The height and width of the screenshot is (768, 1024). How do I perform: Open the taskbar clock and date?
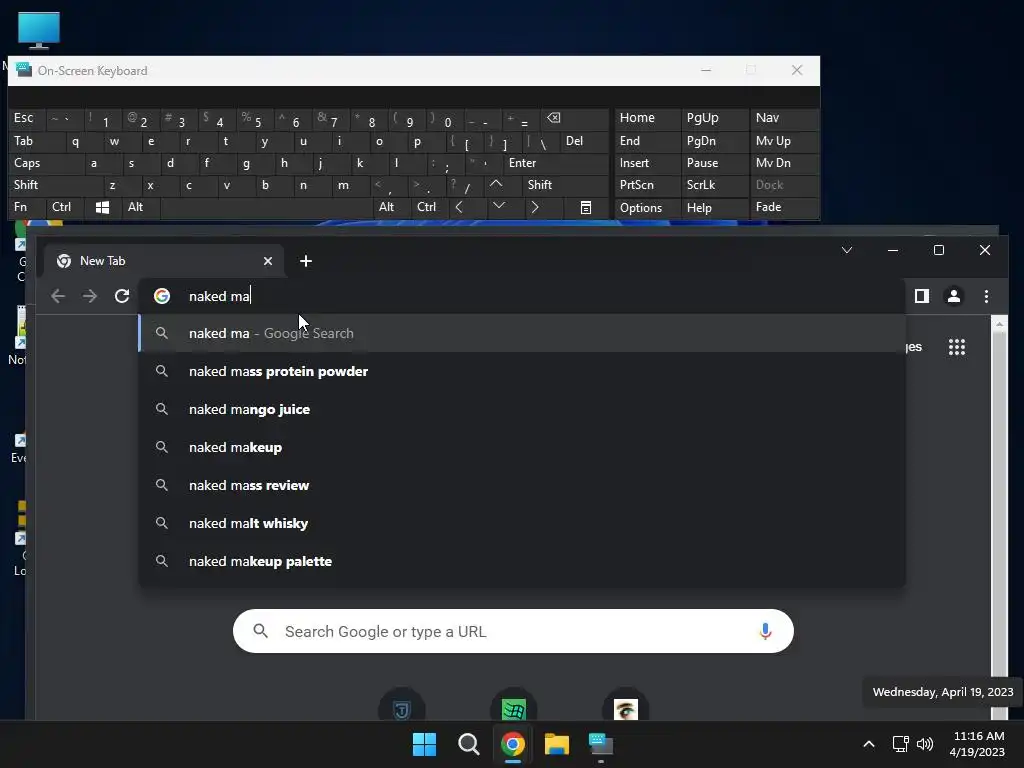(978, 744)
